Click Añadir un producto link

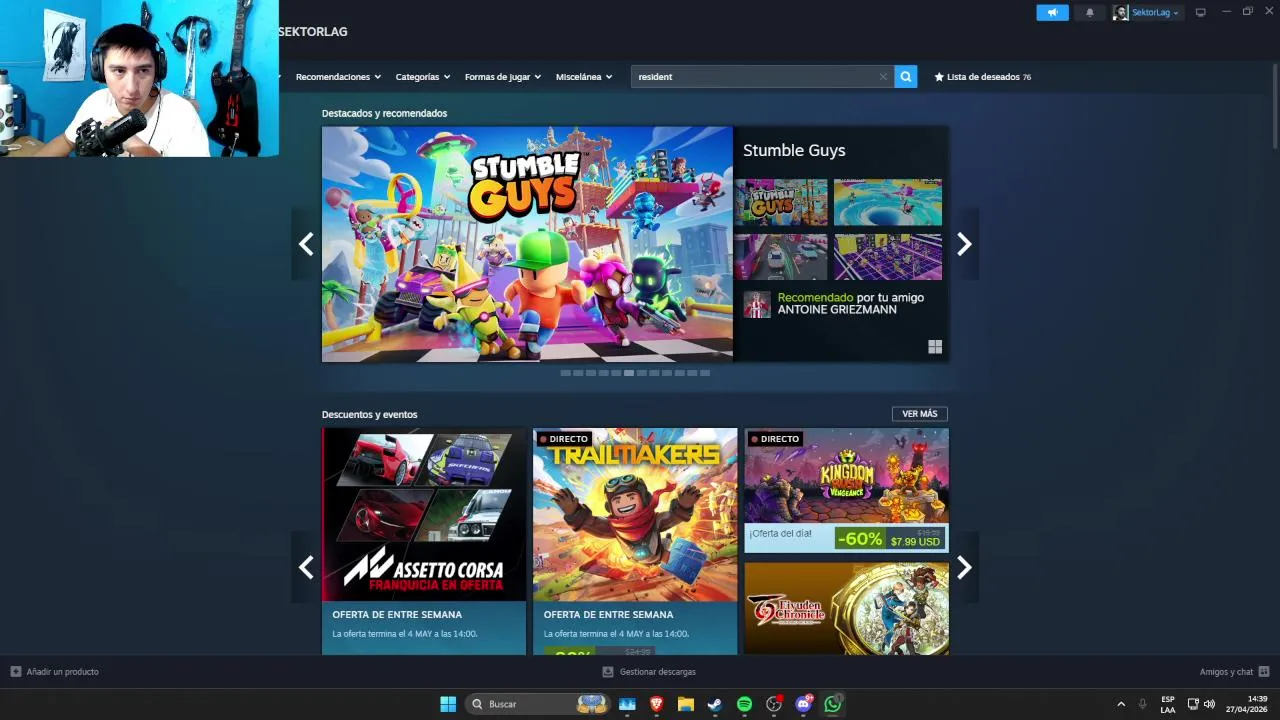tap(62, 672)
